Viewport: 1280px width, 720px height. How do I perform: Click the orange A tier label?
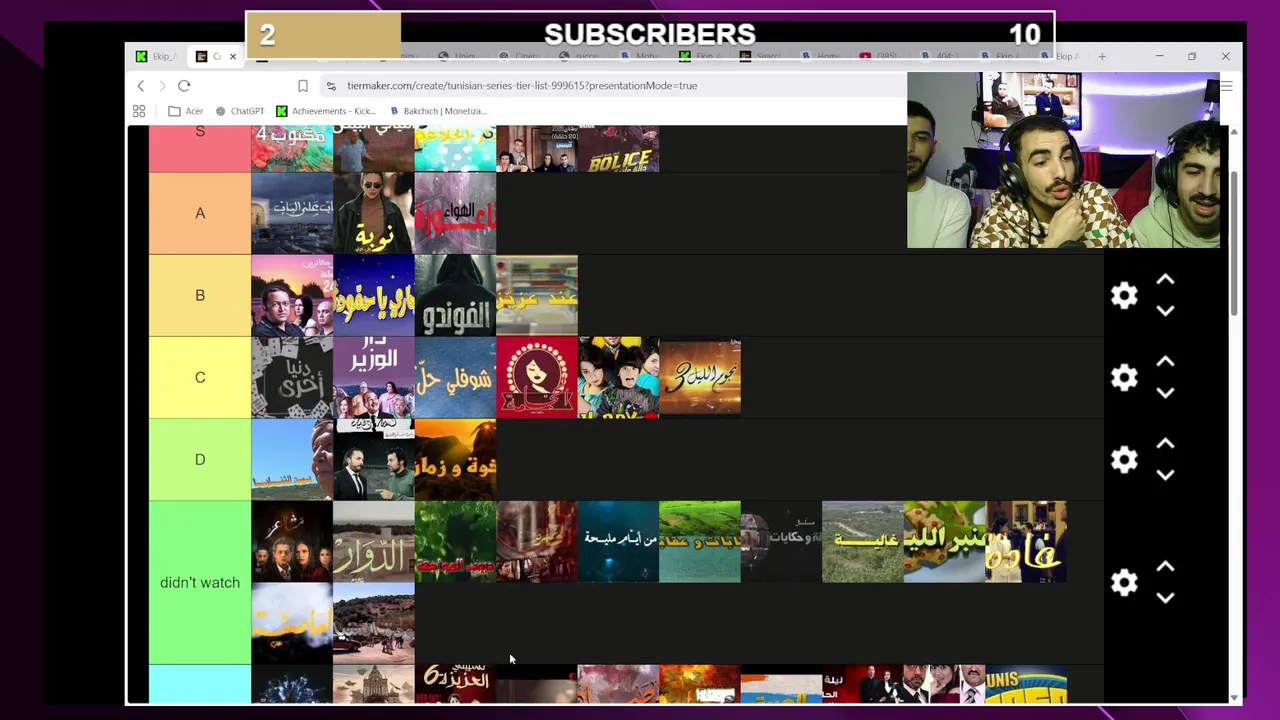(200, 213)
